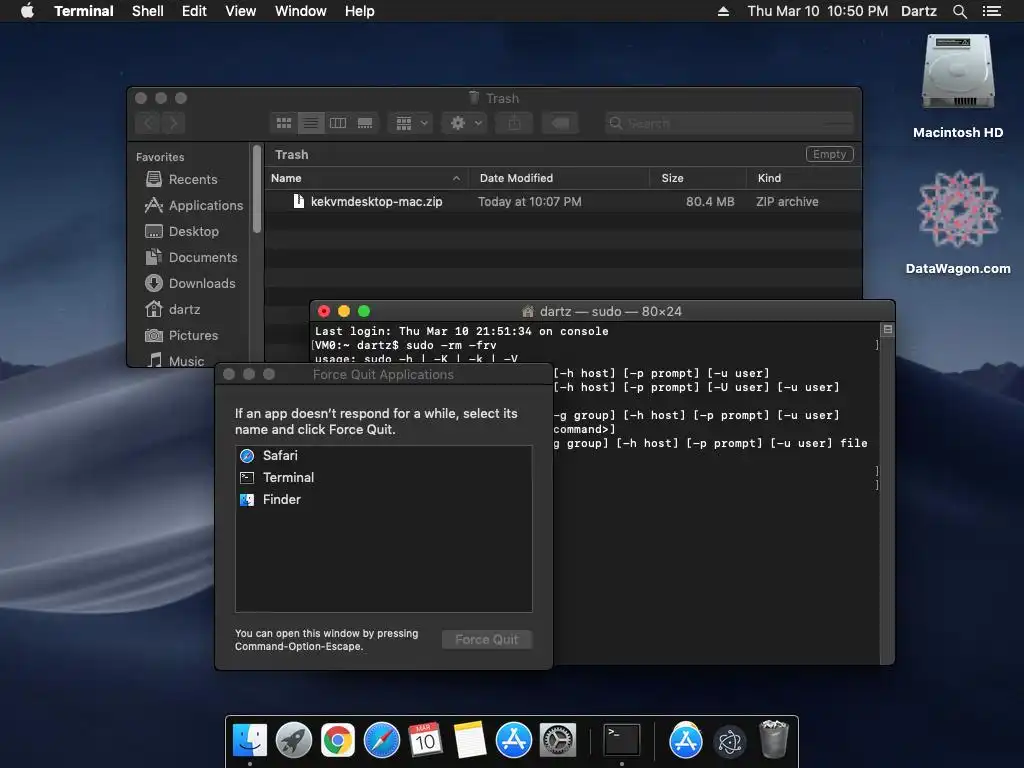Open Applications in Finder sidebar

(194, 205)
